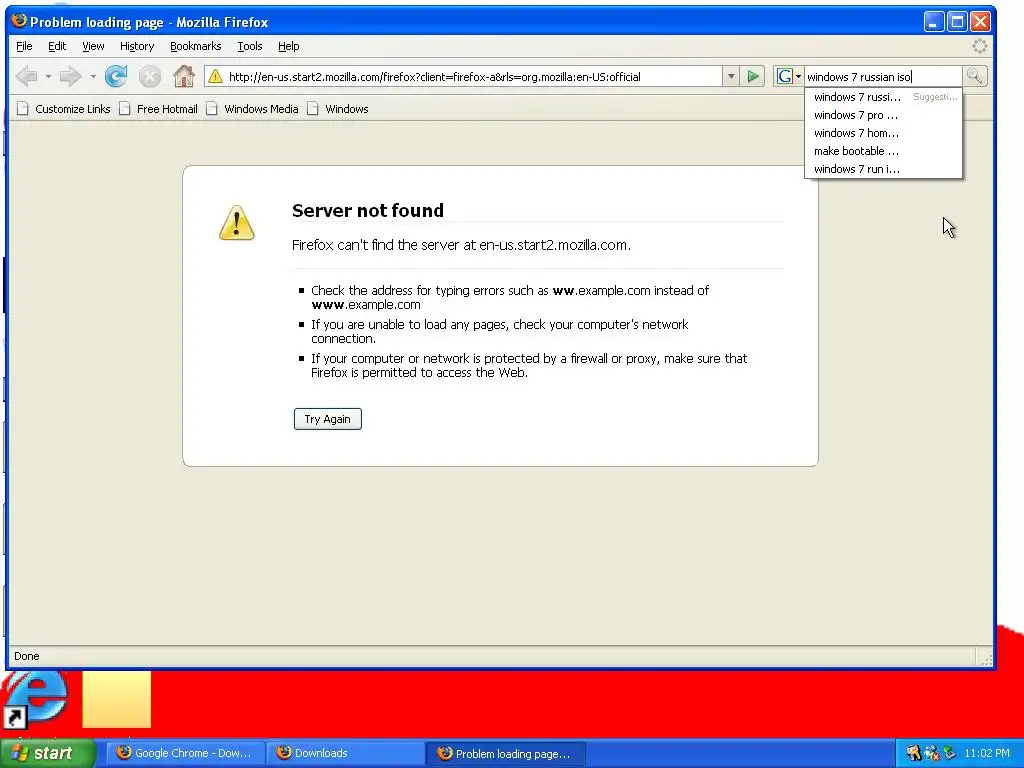This screenshot has height=768, width=1024.
Task: Go to the Home page icon
Action: [x=184, y=76]
